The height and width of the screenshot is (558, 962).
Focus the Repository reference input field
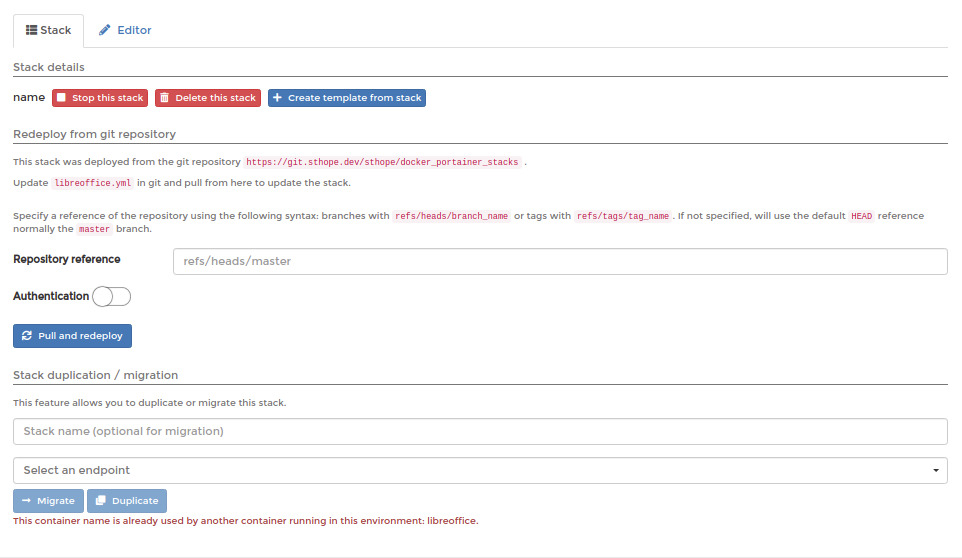[560, 261]
